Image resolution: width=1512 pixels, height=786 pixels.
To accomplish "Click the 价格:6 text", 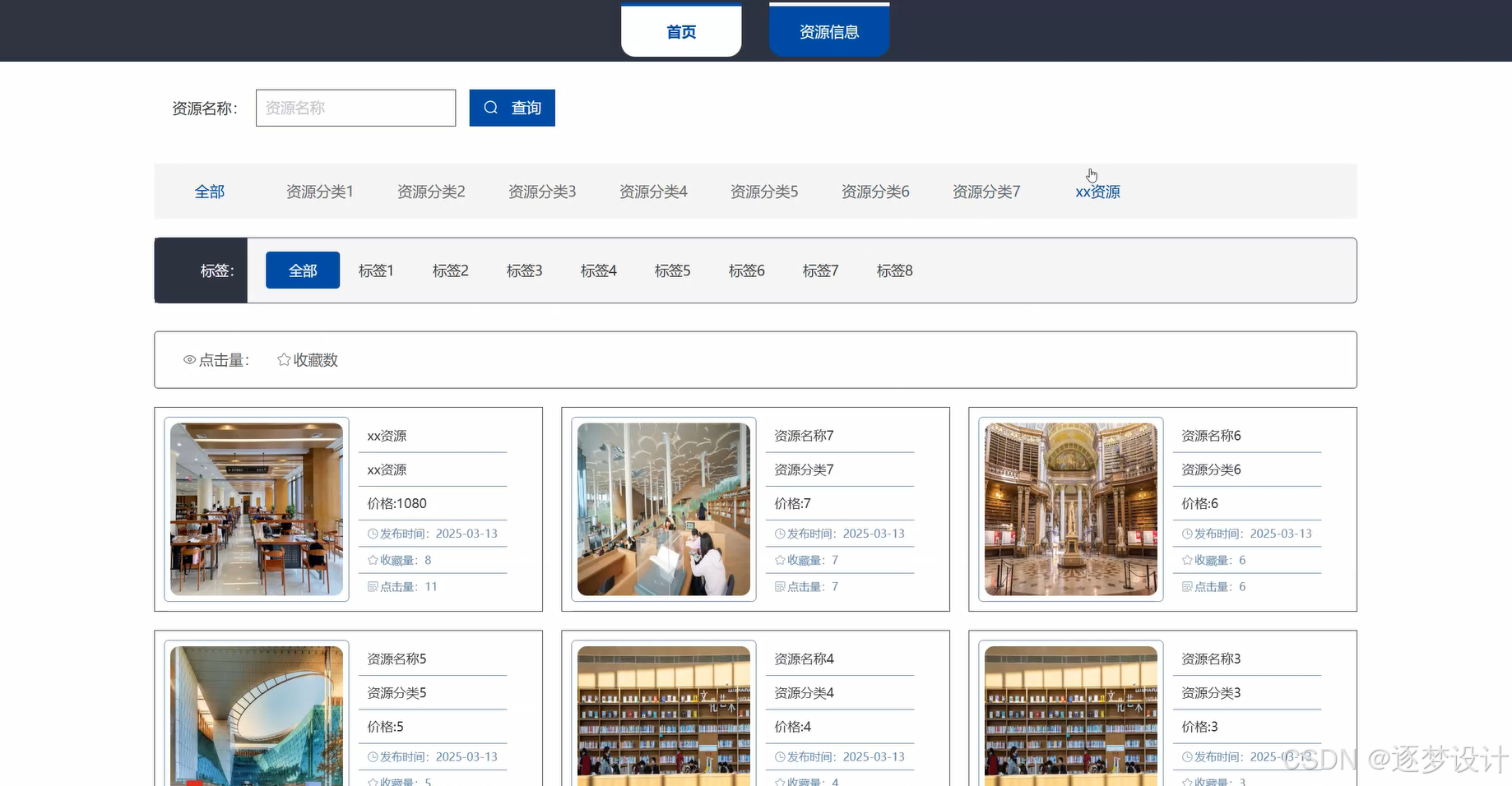I will 1199,503.
